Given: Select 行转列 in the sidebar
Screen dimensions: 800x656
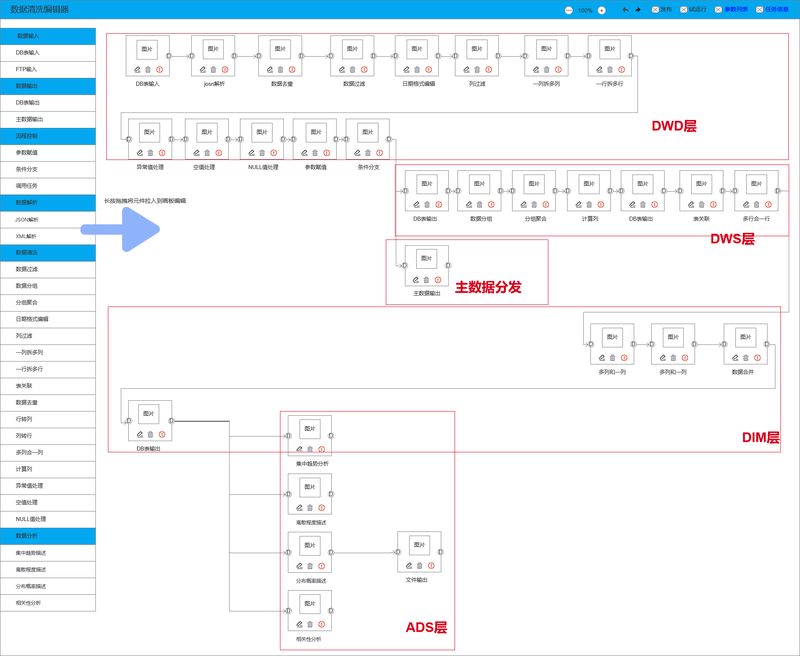Looking at the screenshot, I should (48, 419).
